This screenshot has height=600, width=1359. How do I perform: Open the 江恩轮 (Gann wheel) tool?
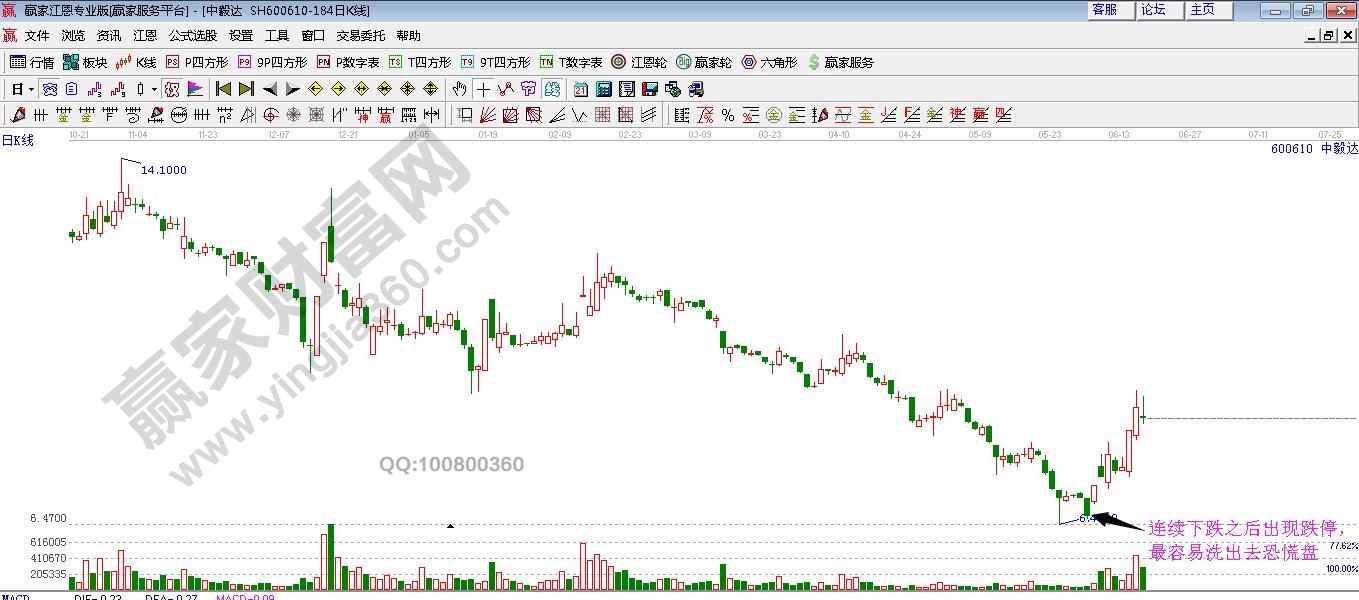(639, 62)
